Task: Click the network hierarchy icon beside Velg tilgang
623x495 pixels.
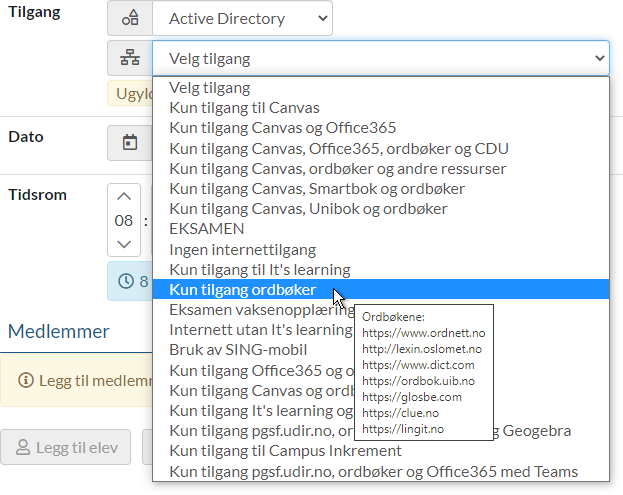Action: pyautogui.click(x=130, y=59)
